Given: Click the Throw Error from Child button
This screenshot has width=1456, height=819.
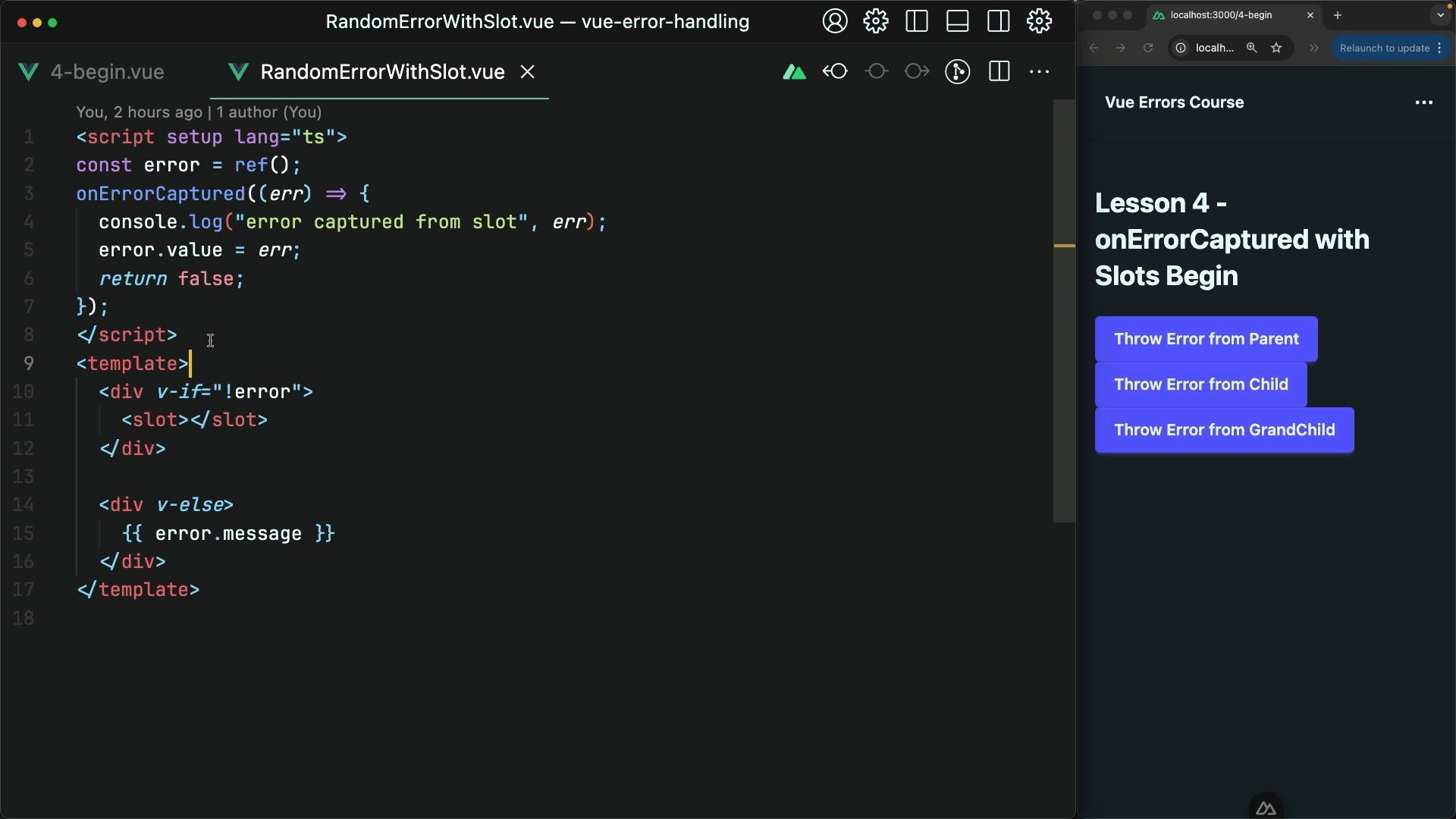Looking at the screenshot, I should [1201, 384].
